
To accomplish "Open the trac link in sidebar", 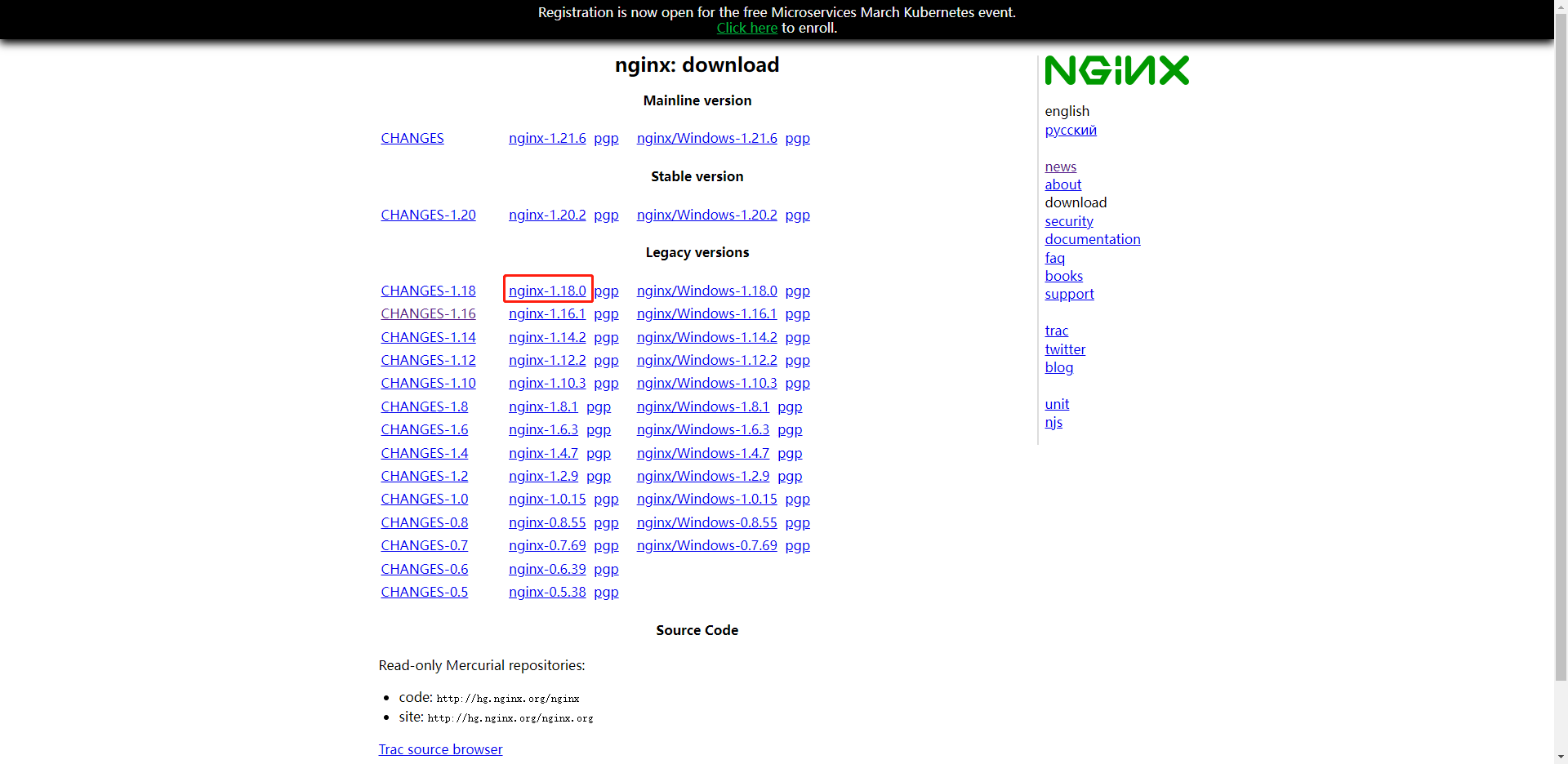I will [1056, 331].
